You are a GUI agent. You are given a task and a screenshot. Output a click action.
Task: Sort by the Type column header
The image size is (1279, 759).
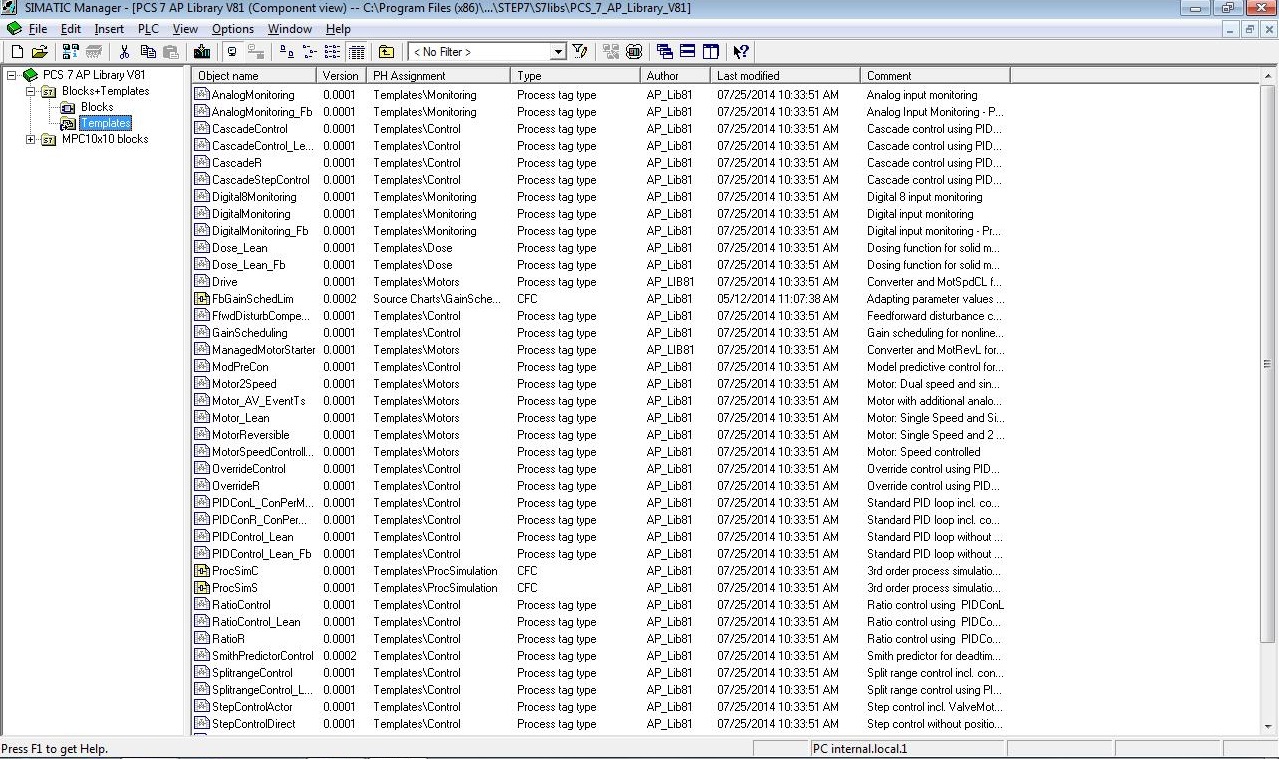coord(575,76)
